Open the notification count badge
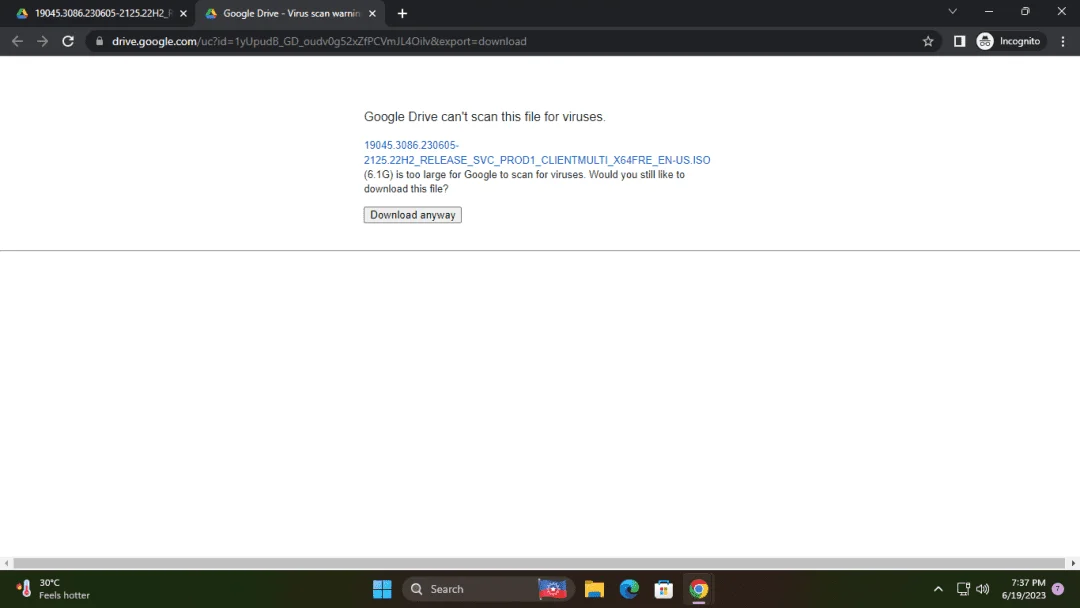The image size is (1080, 608). (x=1058, y=589)
